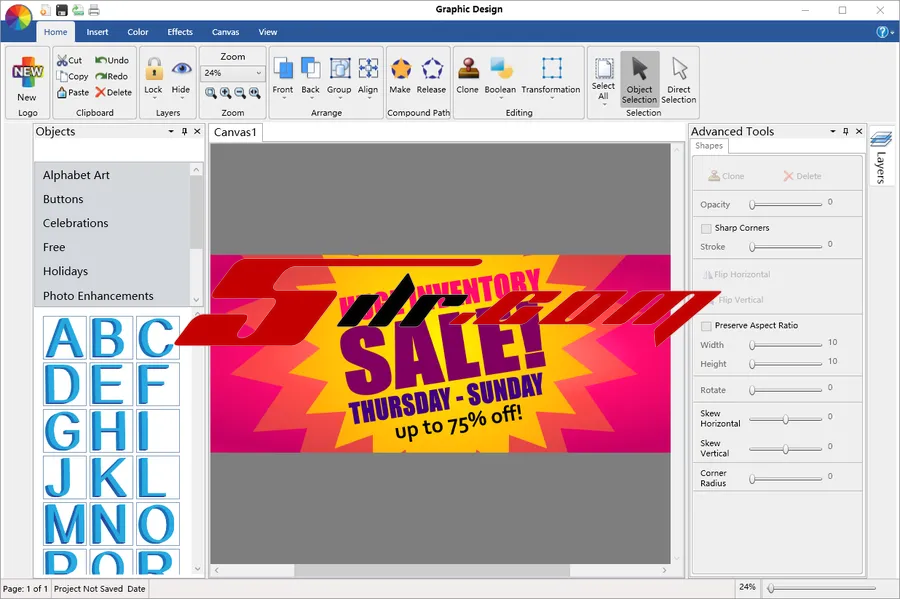
Task: Expand the Transformation dropdown arrow
Action: pyautogui.click(x=552, y=98)
